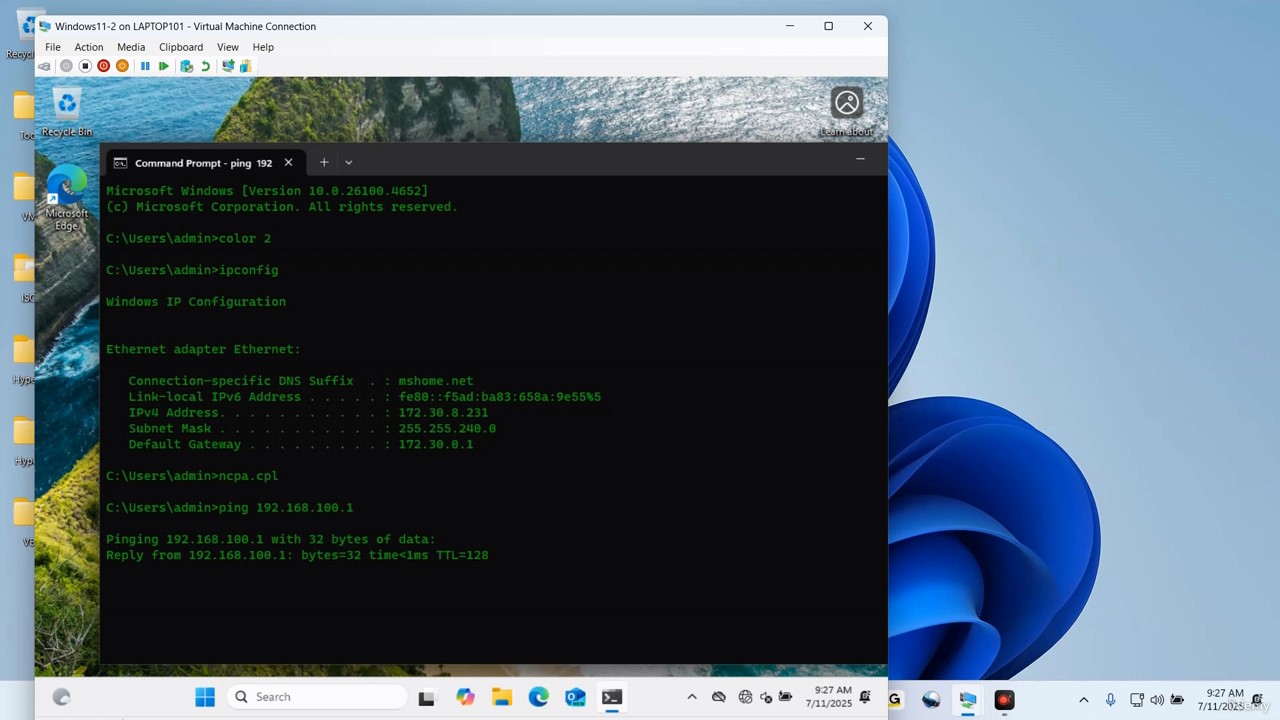Click the Hyper-V VM Connection host taskbar icon
The image size is (1280, 720).
pyautogui.click(x=968, y=700)
